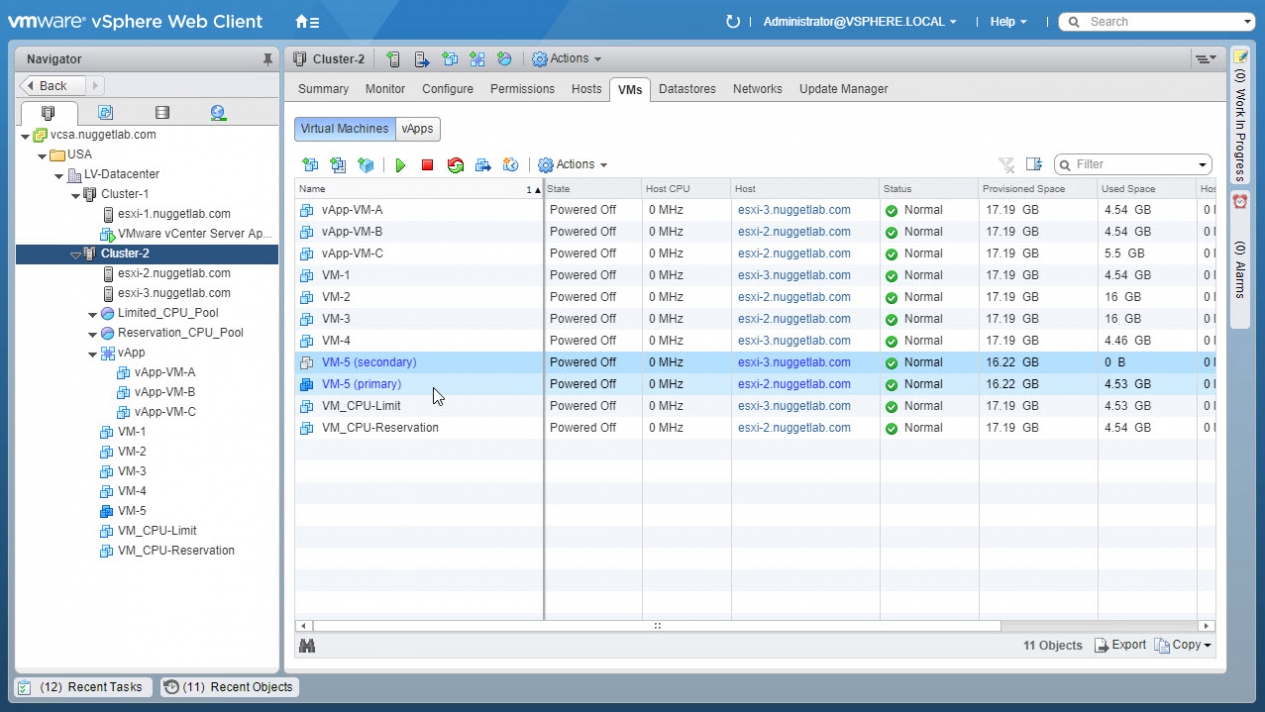This screenshot has height=712, width=1265.
Task: Pin the Navigator panel
Action: (x=267, y=59)
